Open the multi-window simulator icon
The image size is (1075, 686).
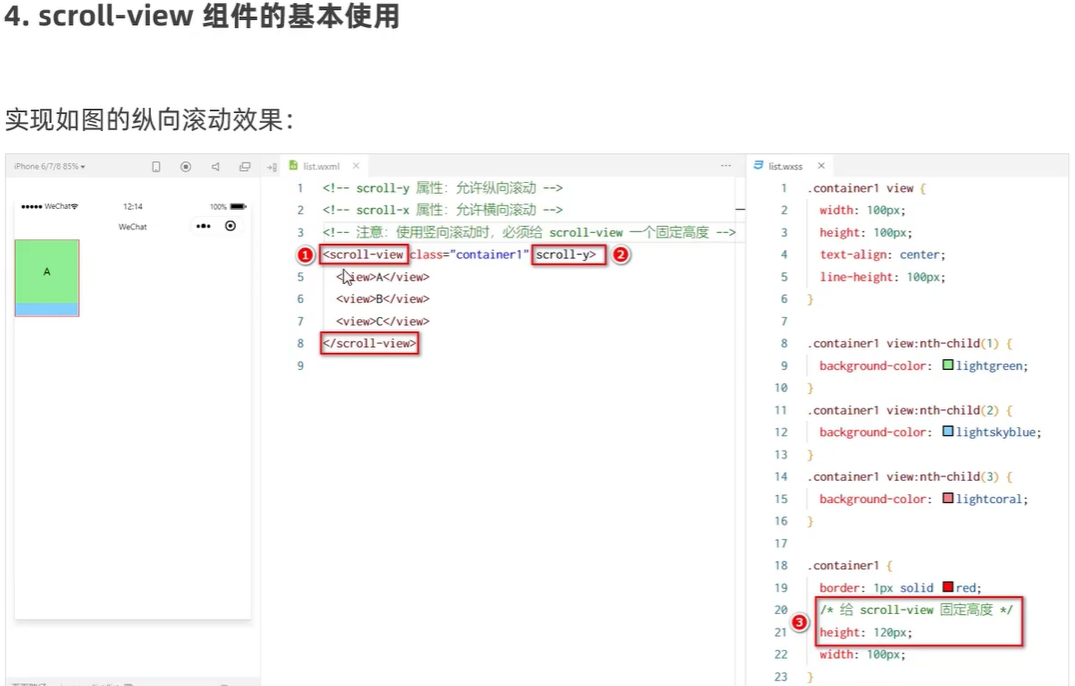245,166
